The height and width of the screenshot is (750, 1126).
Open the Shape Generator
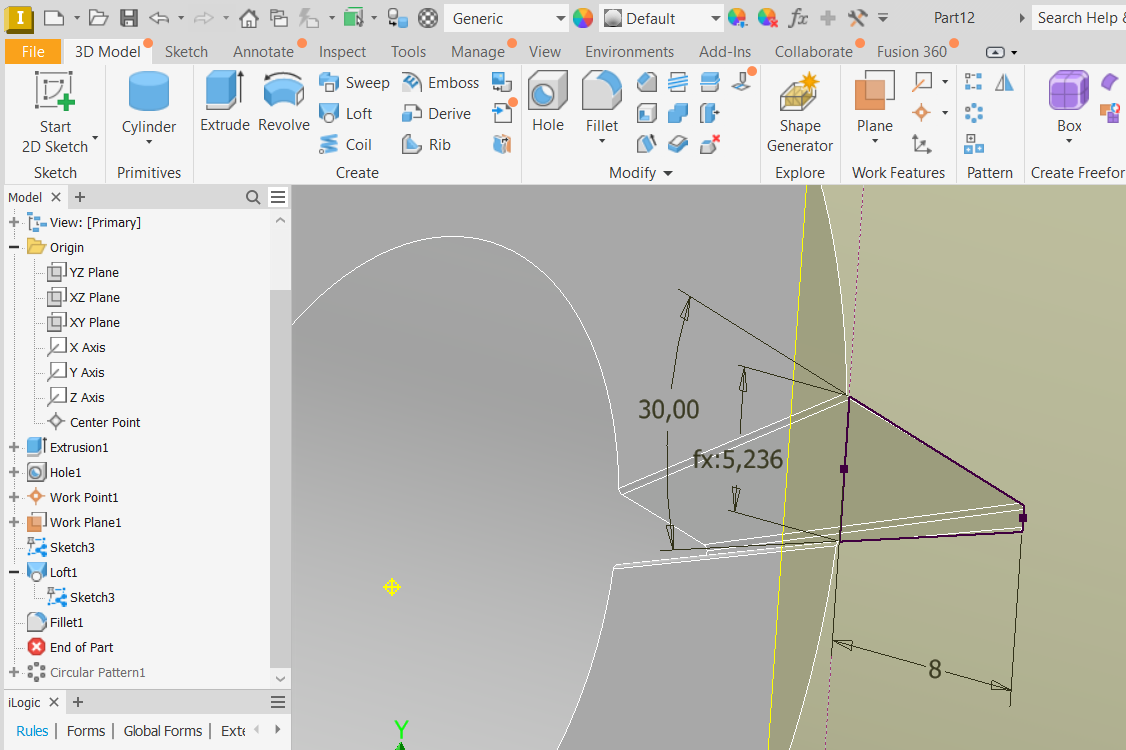(x=799, y=110)
